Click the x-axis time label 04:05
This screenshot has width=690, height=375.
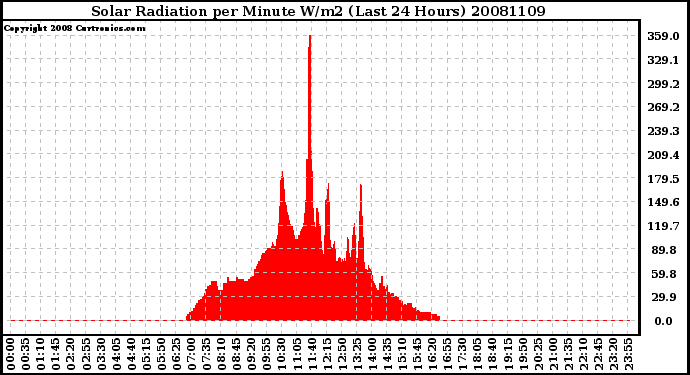[x=116, y=354]
